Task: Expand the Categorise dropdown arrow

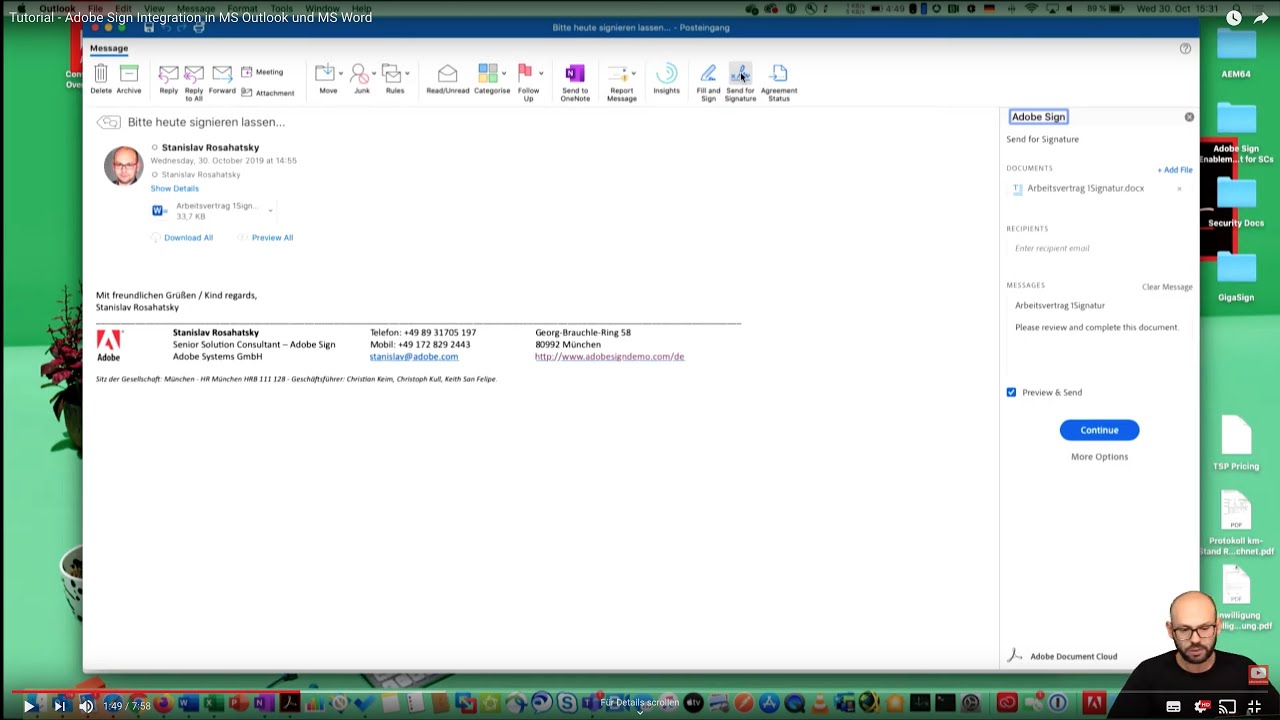Action: [503, 73]
